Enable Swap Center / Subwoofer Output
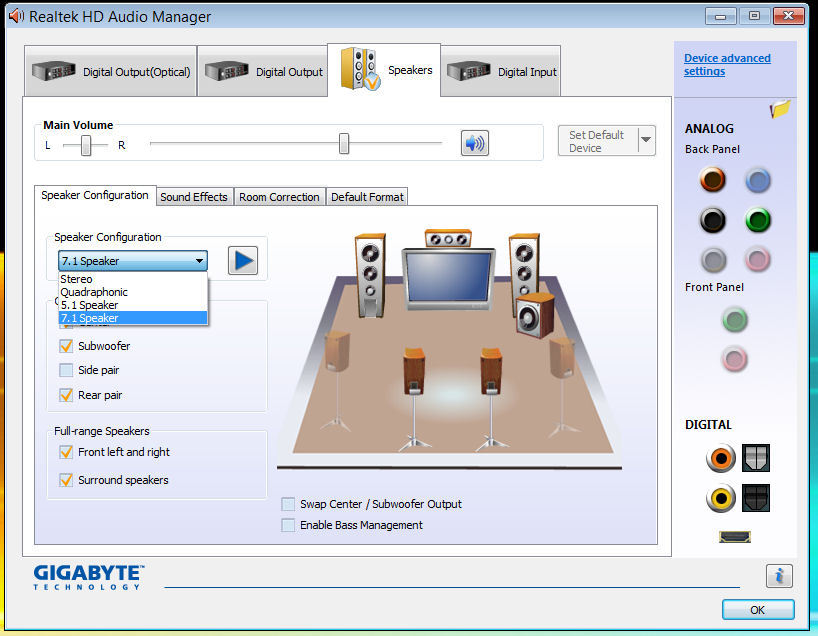This screenshot has height=636, width=818. 288,504
